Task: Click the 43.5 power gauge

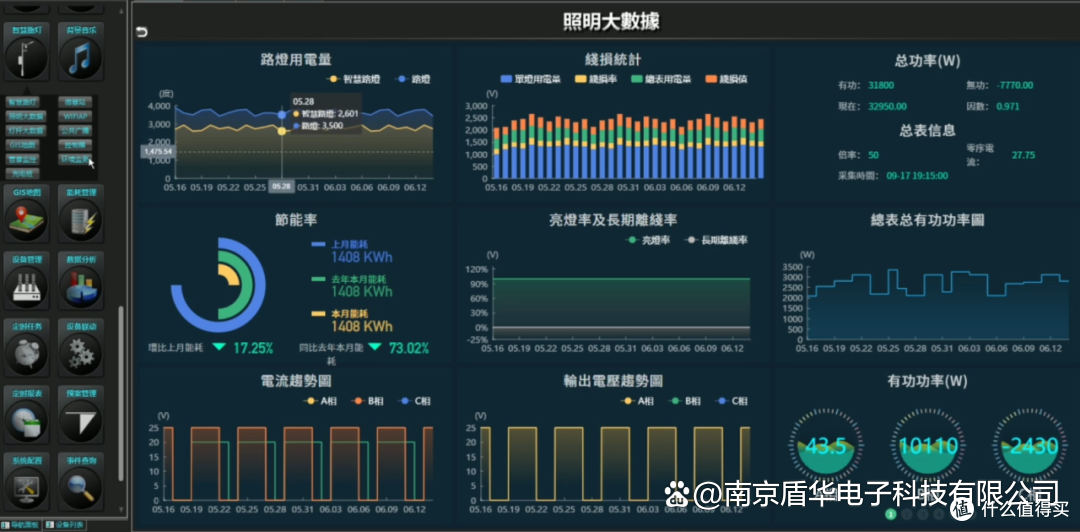Action: (825, 446)
